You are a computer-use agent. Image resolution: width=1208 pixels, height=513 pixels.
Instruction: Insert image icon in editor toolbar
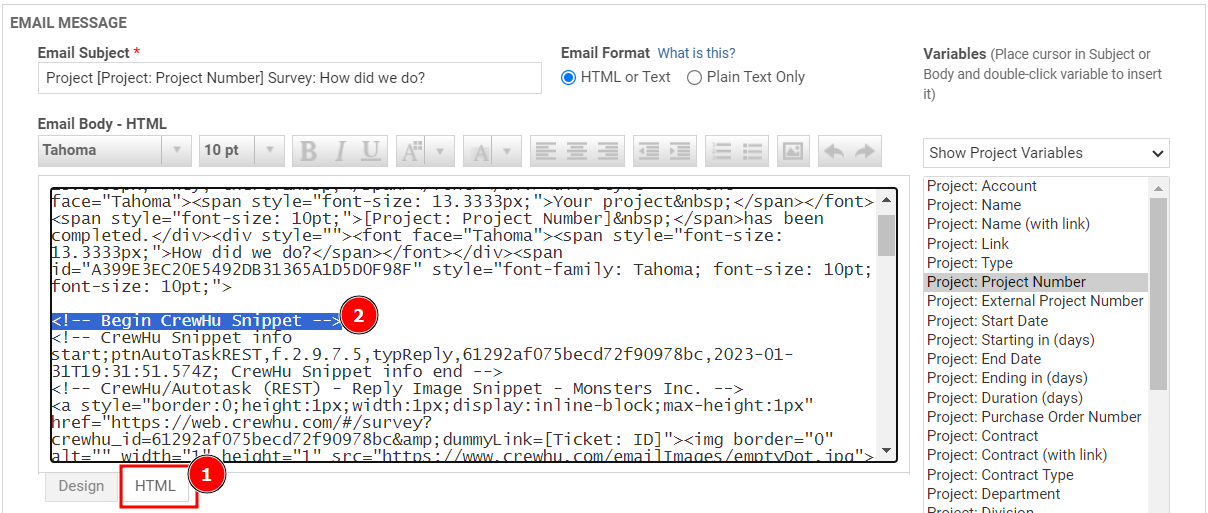coord(793,151)
